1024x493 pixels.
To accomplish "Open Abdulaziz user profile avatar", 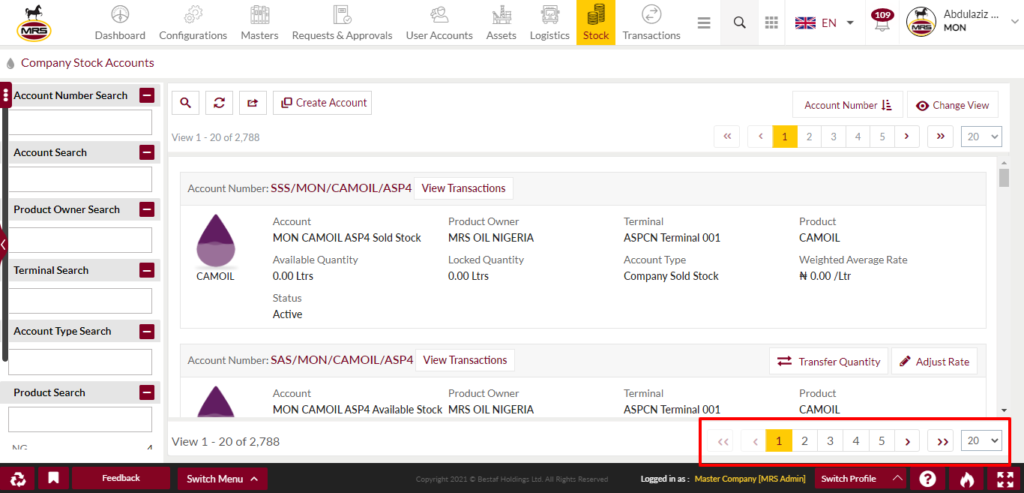I will (x=921, y=23).
